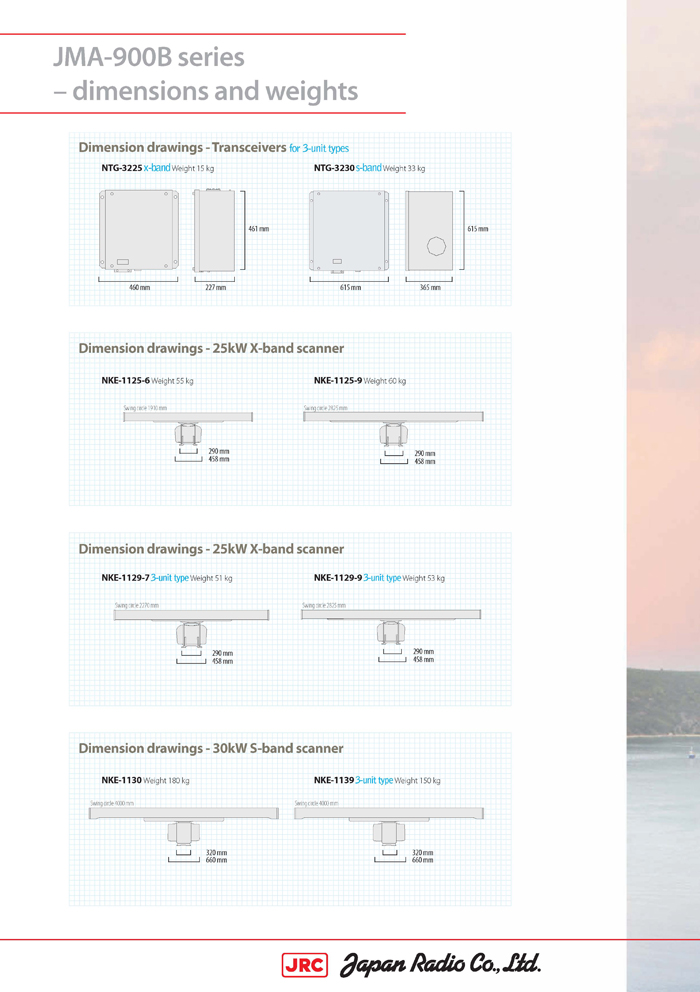The width and height of the screenshot is (700, 992).
Task: Click "458 mm" under the NKE-1125-9 scanner
Action: click(425, 462)
